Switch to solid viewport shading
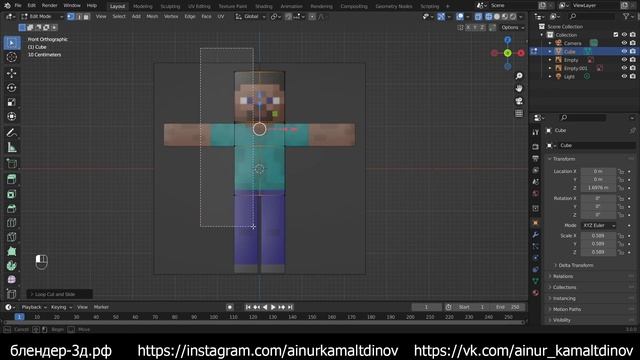 tap(497, 17)
